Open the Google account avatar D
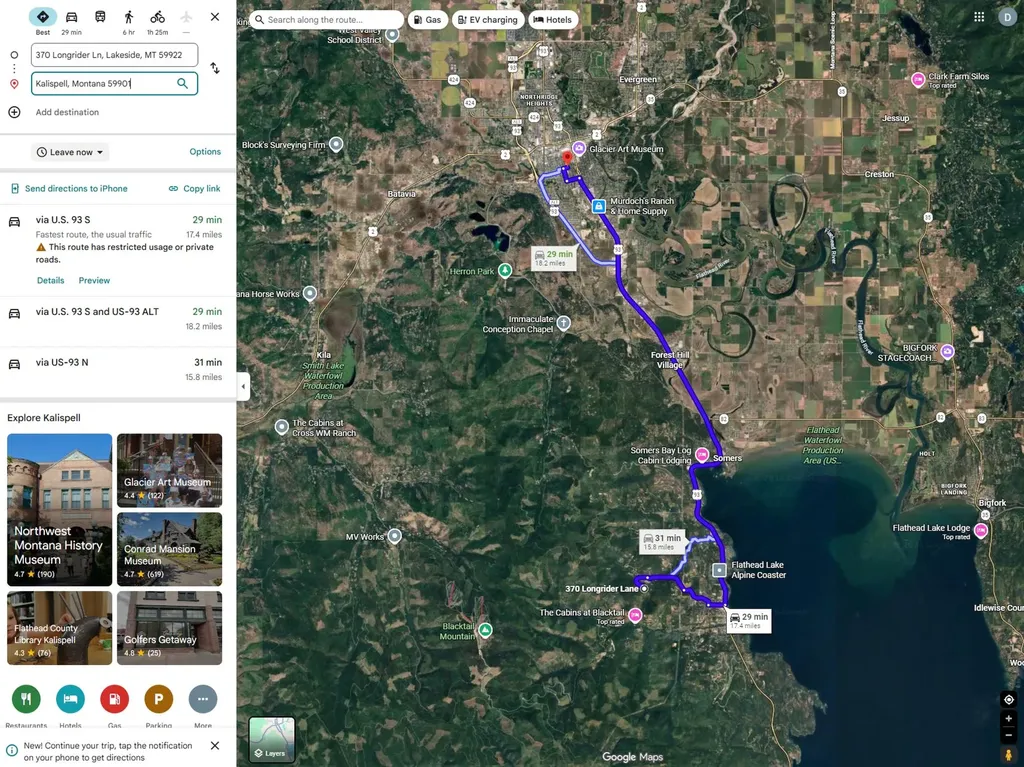 pyautogui.click(x=1007, y=17)
